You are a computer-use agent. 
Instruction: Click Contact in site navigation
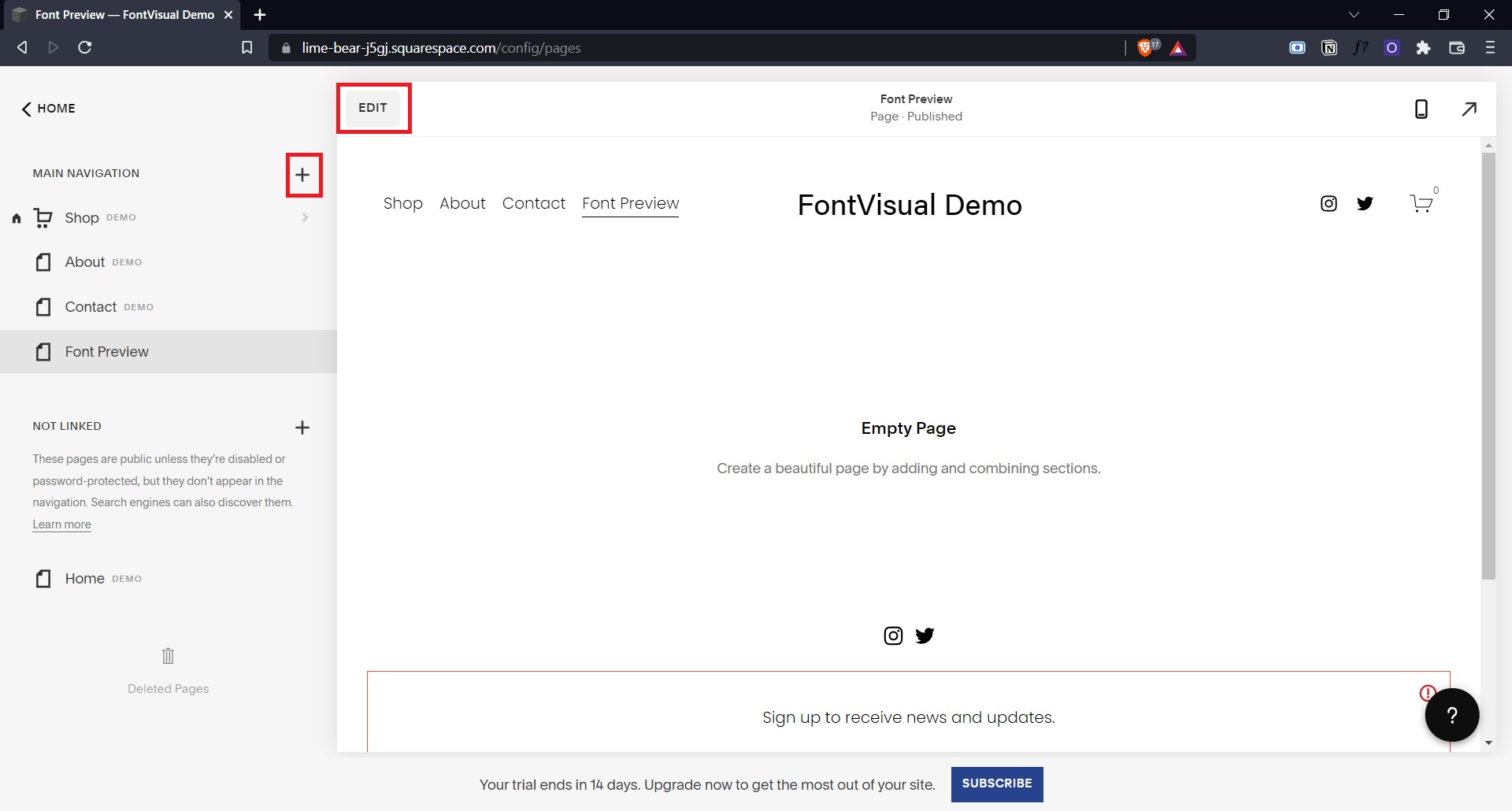(534, 203)
